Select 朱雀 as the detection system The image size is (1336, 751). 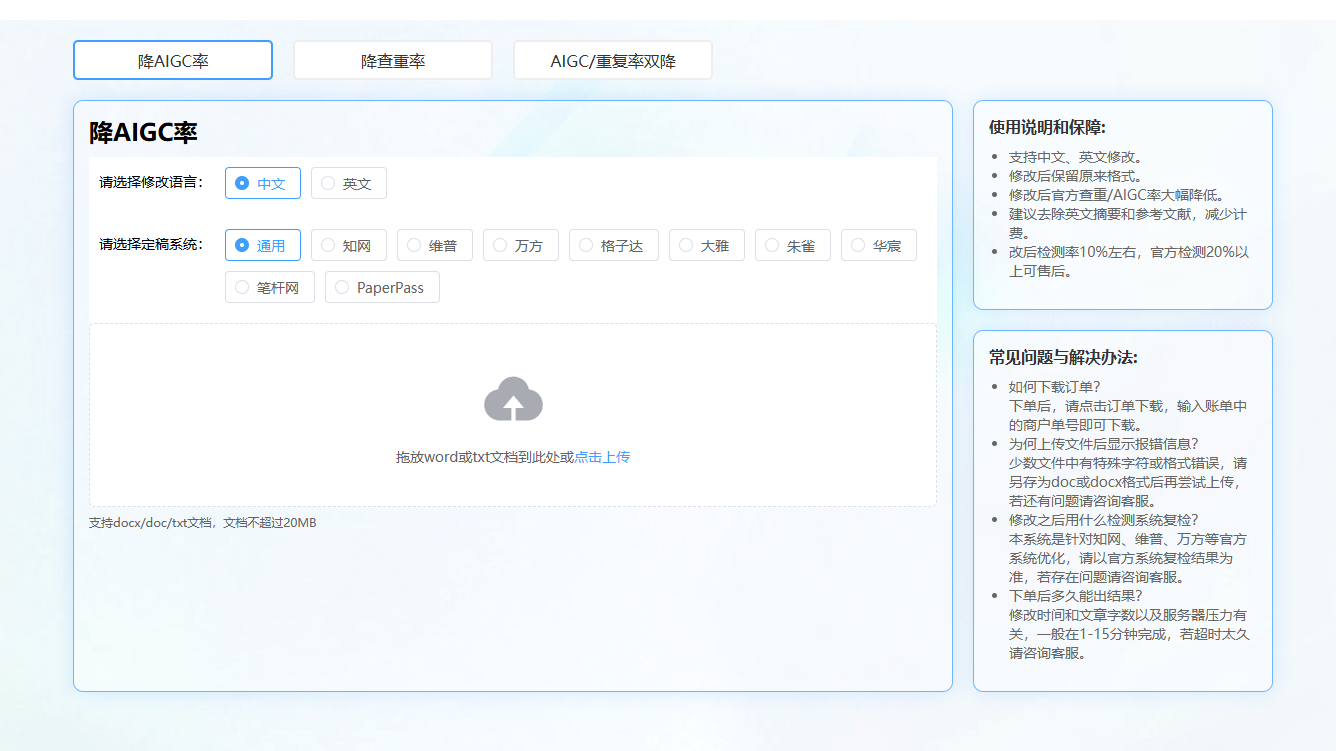click(x=792, y=245)
